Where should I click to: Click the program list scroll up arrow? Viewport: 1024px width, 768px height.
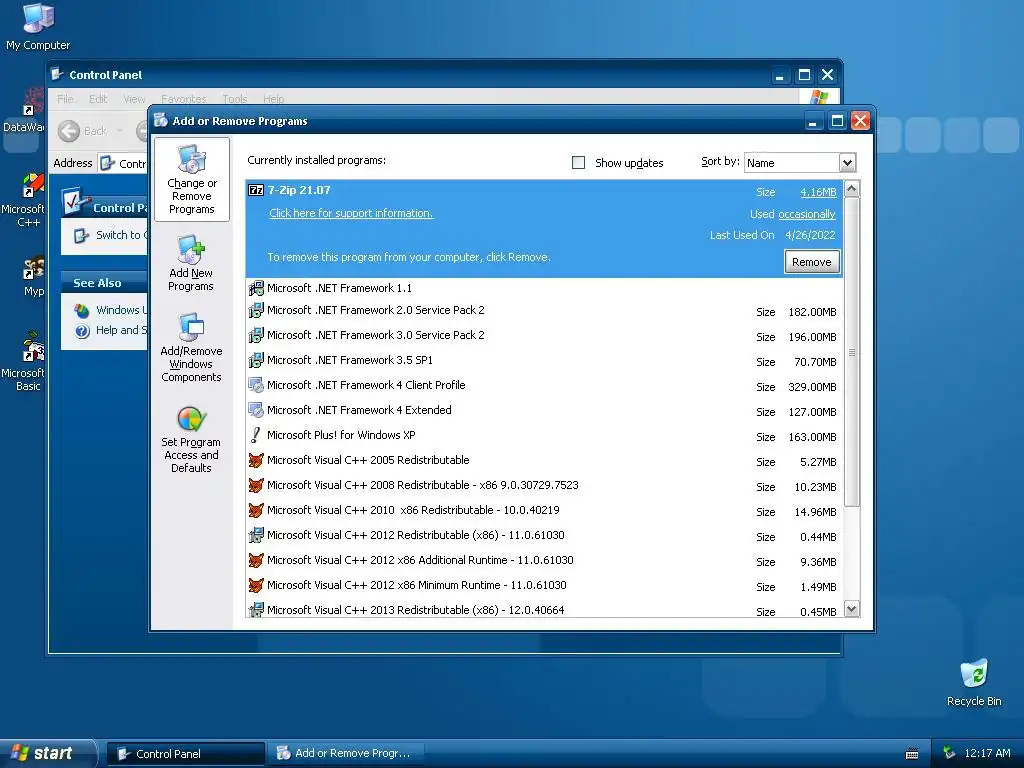coord(852,189)
